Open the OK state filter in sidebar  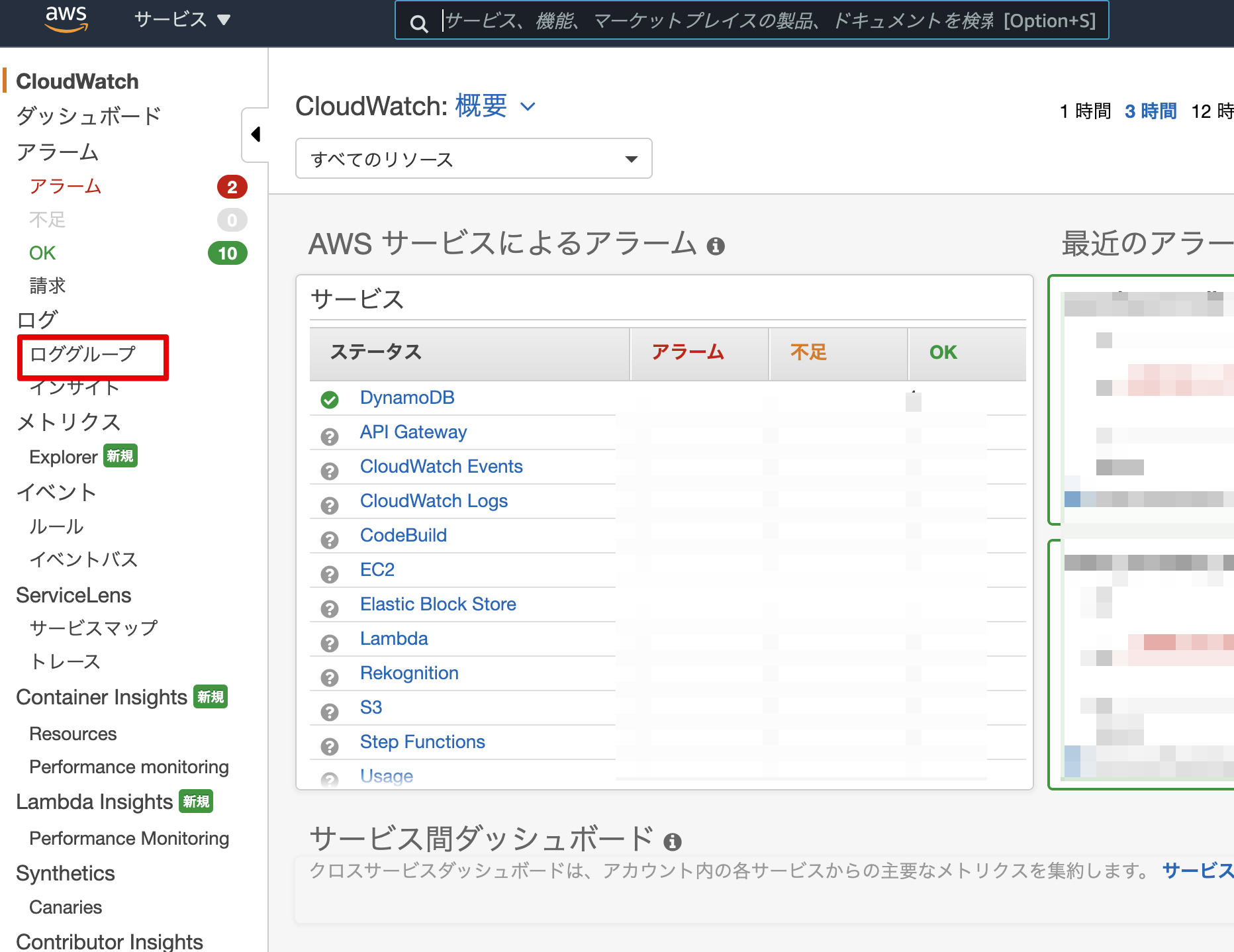pyautogui.click(x=42, y=253)
